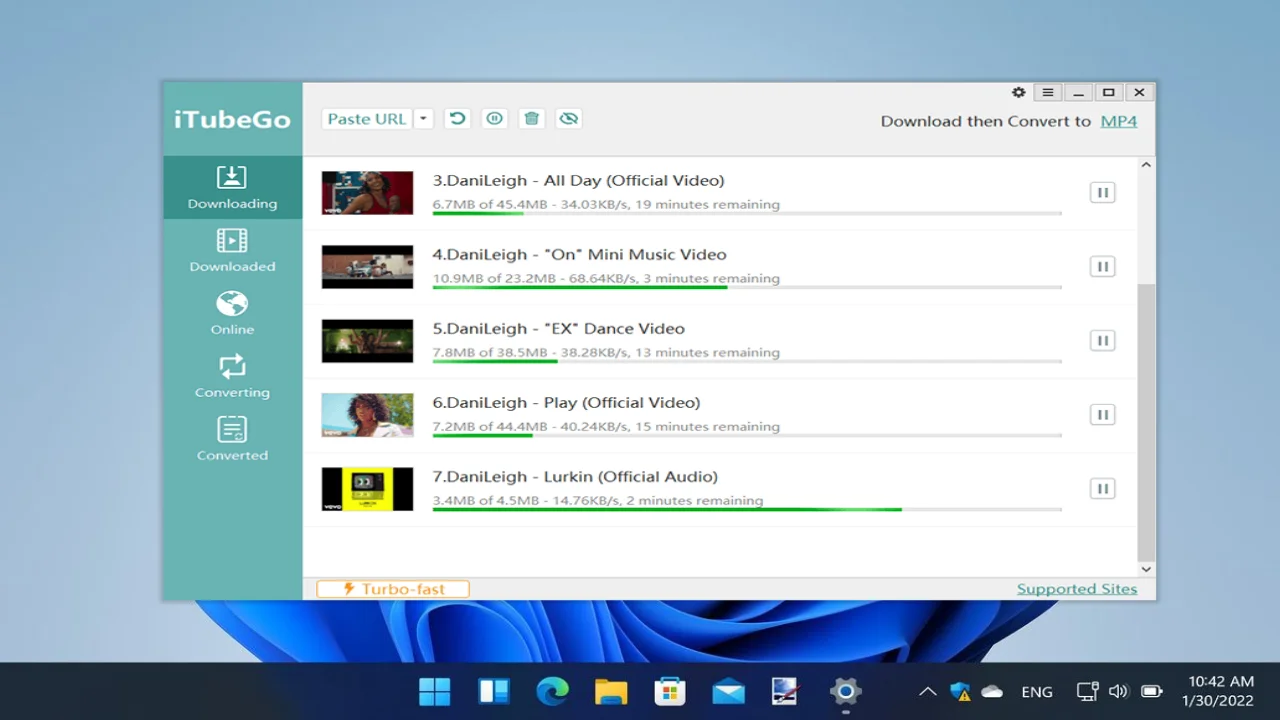Expand the Paste URL dropdown arrow

tap(423, 119)
